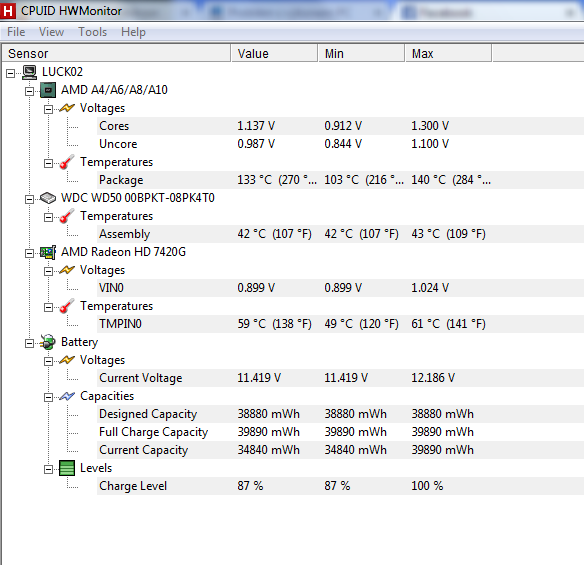Image resolution: width=584 pixels, height=565 pixels.
Task: Click the Cores value 1.137 V
Action: pyautogui.click(x=256, y=126)
